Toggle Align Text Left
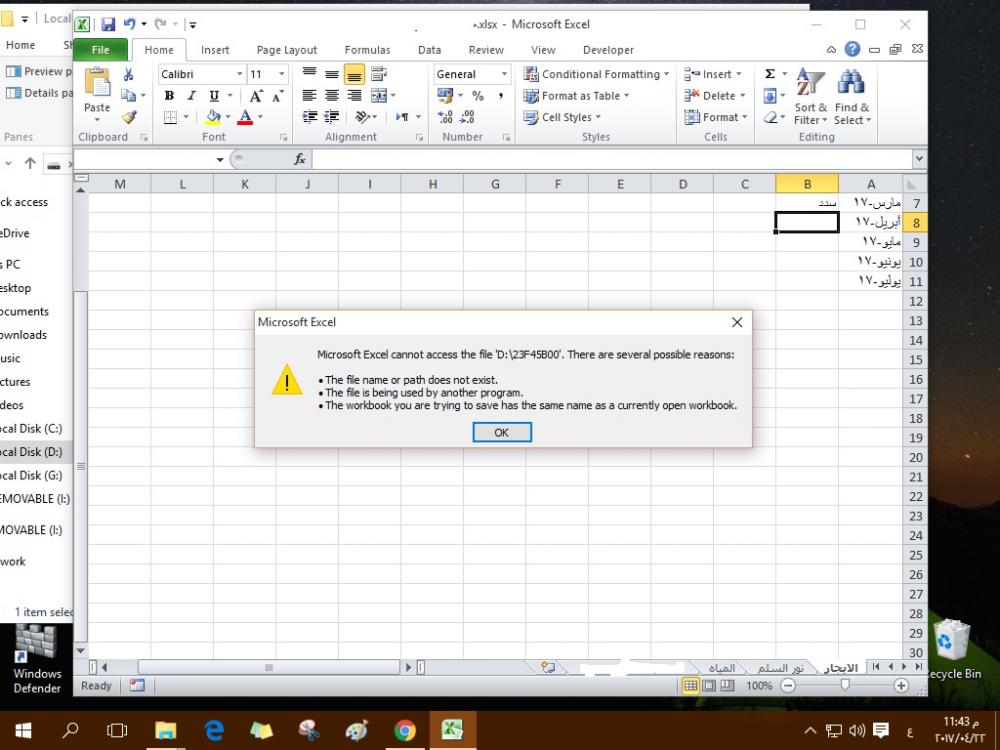The height and width of the screenshot is (750, 1000). tap(309, 96)
